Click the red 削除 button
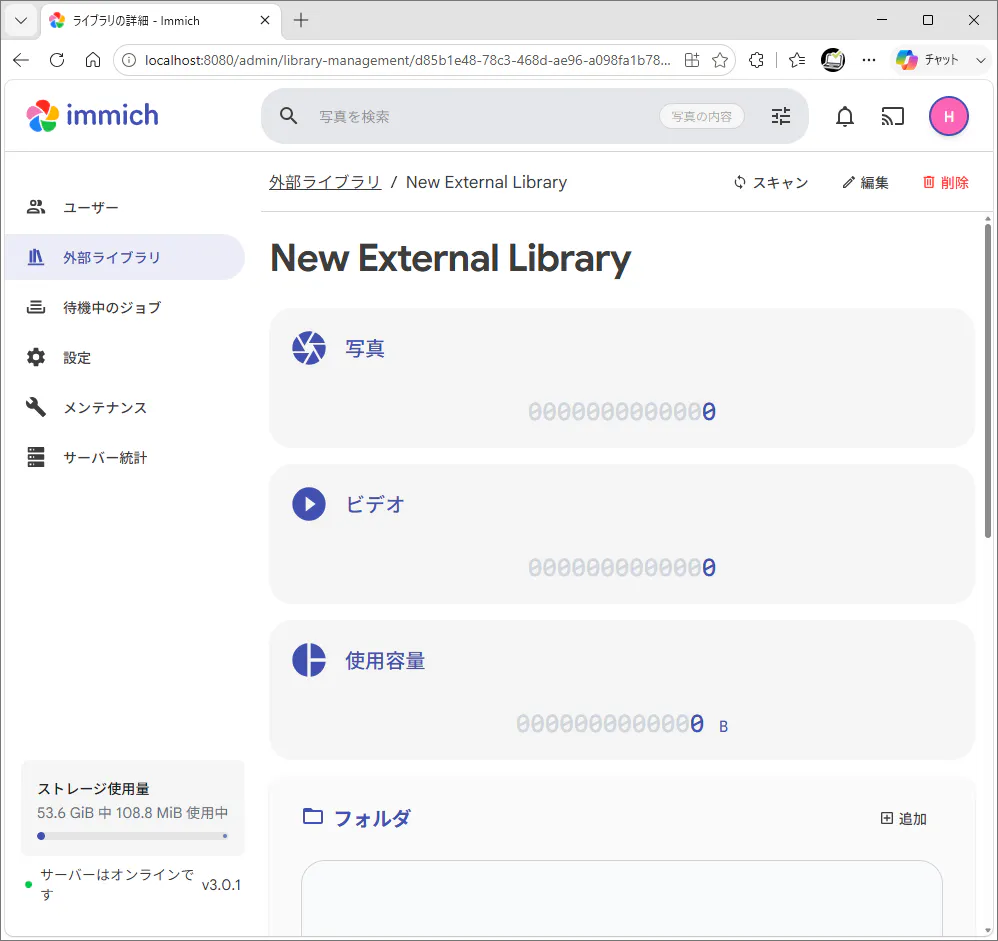This screenshot has width=998, height=941. point(945,183)
